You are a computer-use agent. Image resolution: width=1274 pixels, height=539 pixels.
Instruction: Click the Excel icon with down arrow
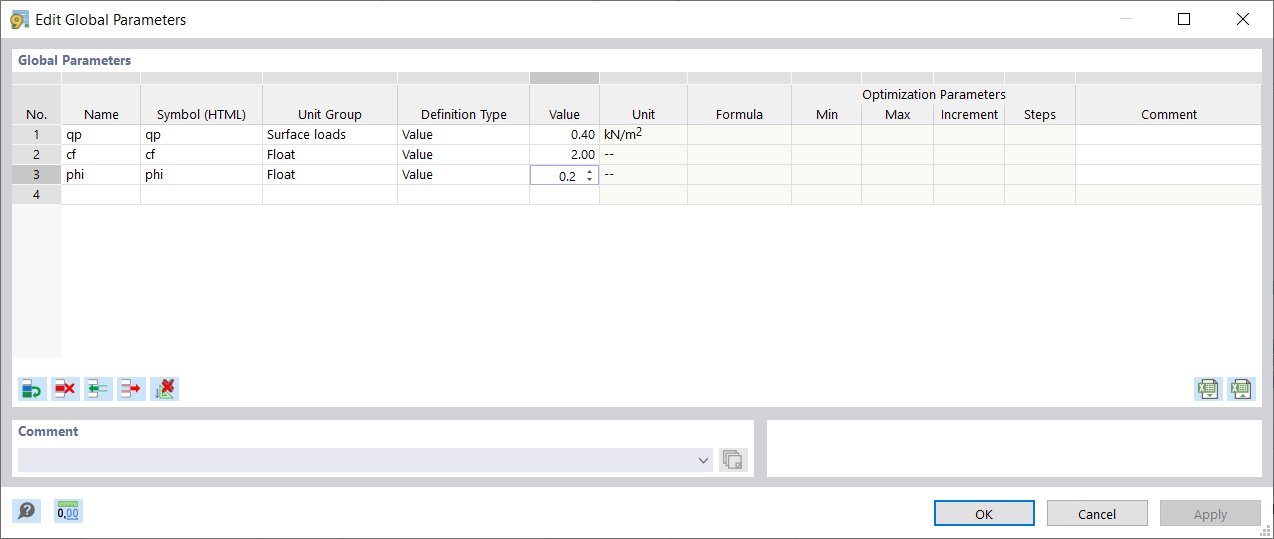(x=1208, y=389)
